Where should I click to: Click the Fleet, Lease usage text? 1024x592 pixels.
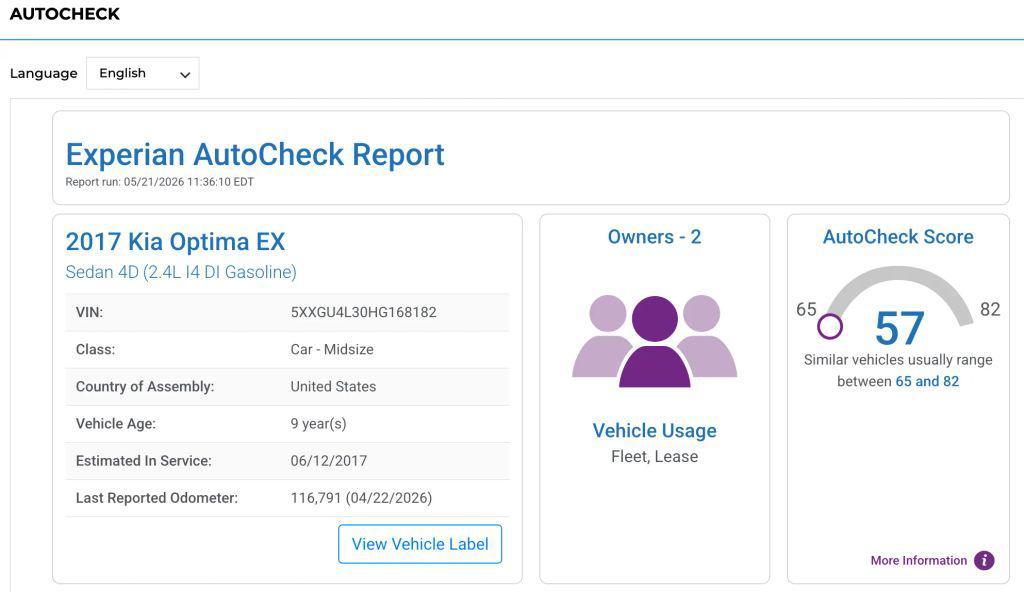[654, 456]
